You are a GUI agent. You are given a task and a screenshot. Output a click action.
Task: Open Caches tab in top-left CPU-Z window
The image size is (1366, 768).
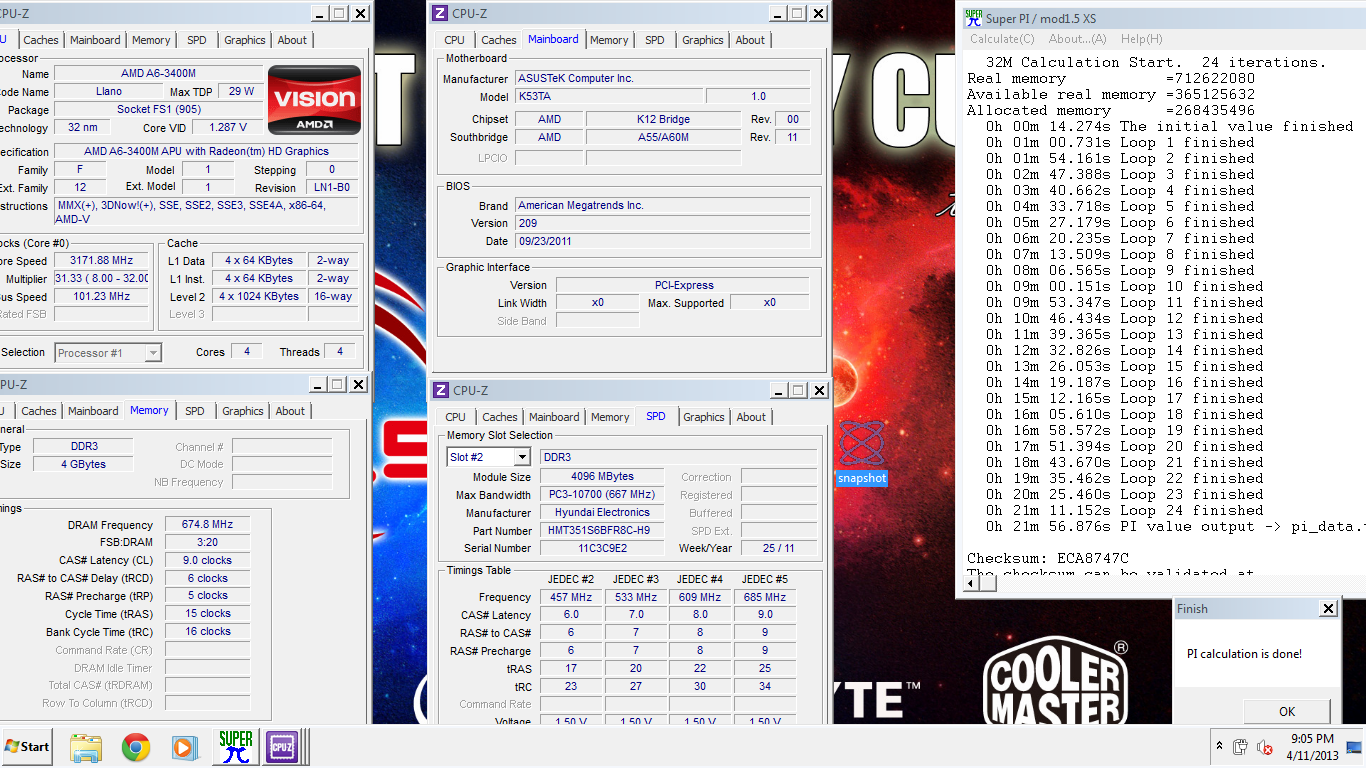tap(41, 40)
